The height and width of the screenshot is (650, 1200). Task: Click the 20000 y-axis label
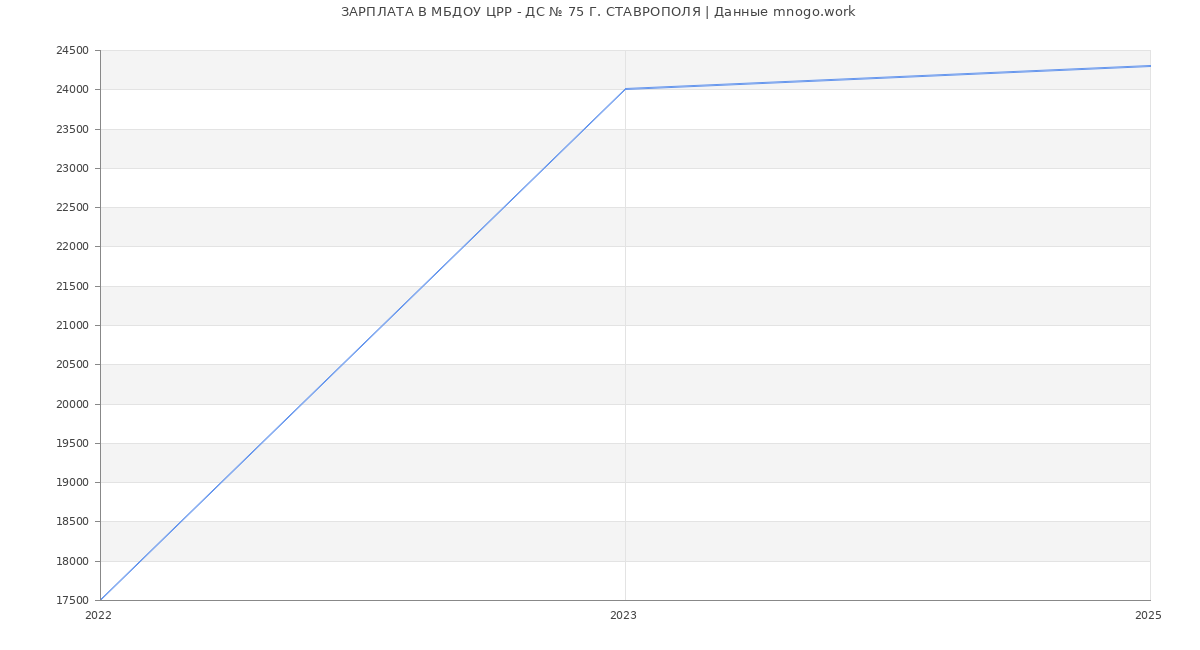tap(73, 404)
